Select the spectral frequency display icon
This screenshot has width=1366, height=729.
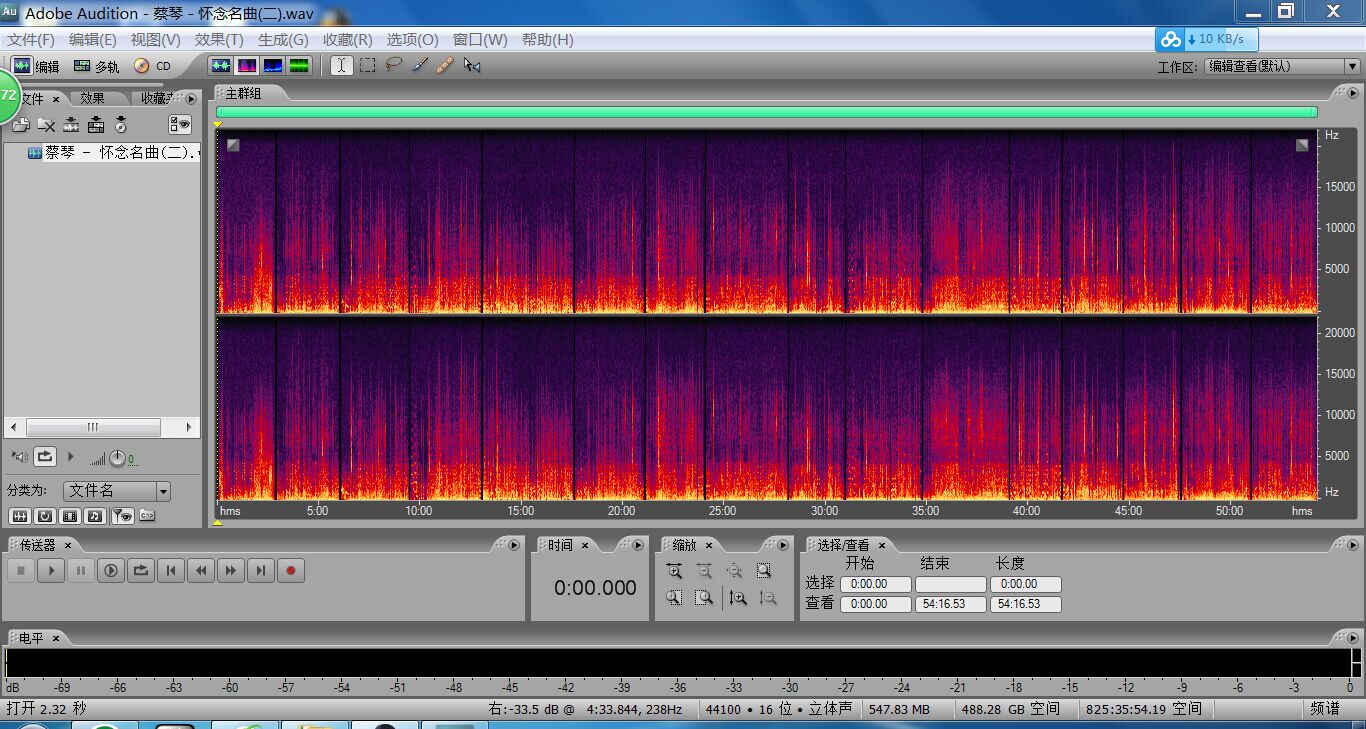pyautogui.click(x=246, y=66)
